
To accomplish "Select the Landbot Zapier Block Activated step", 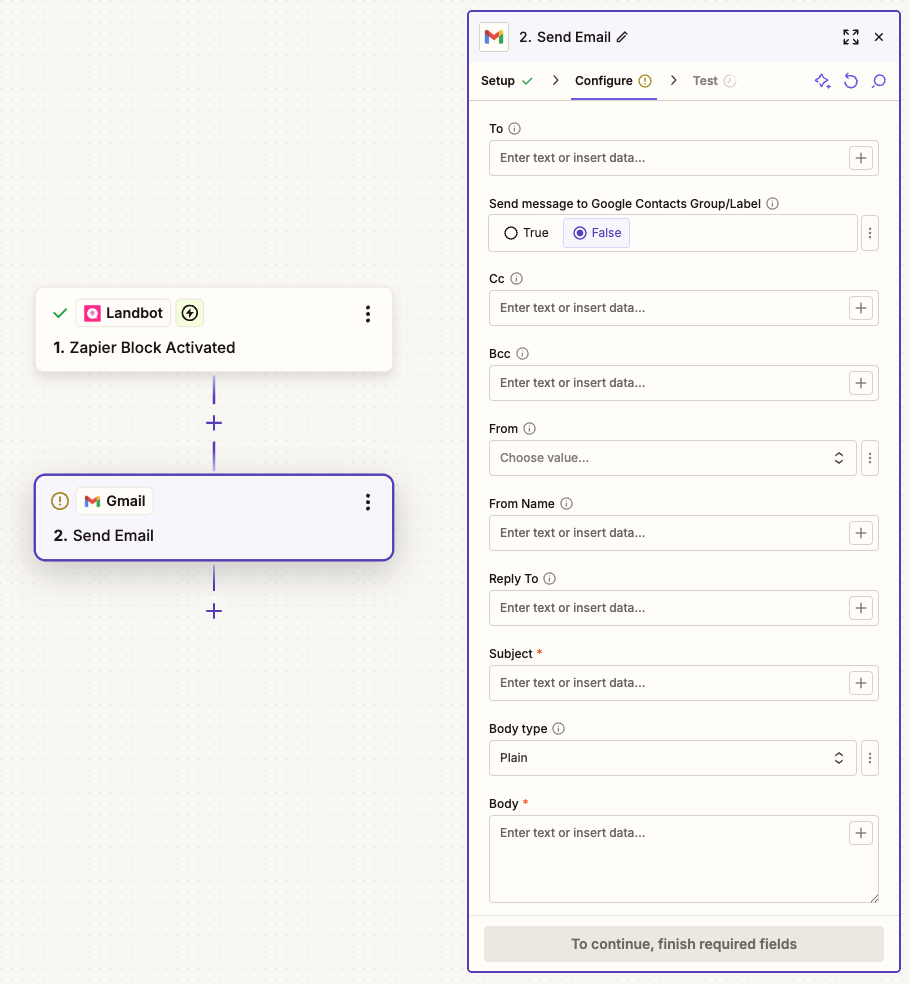I will (x=214, y=329).
